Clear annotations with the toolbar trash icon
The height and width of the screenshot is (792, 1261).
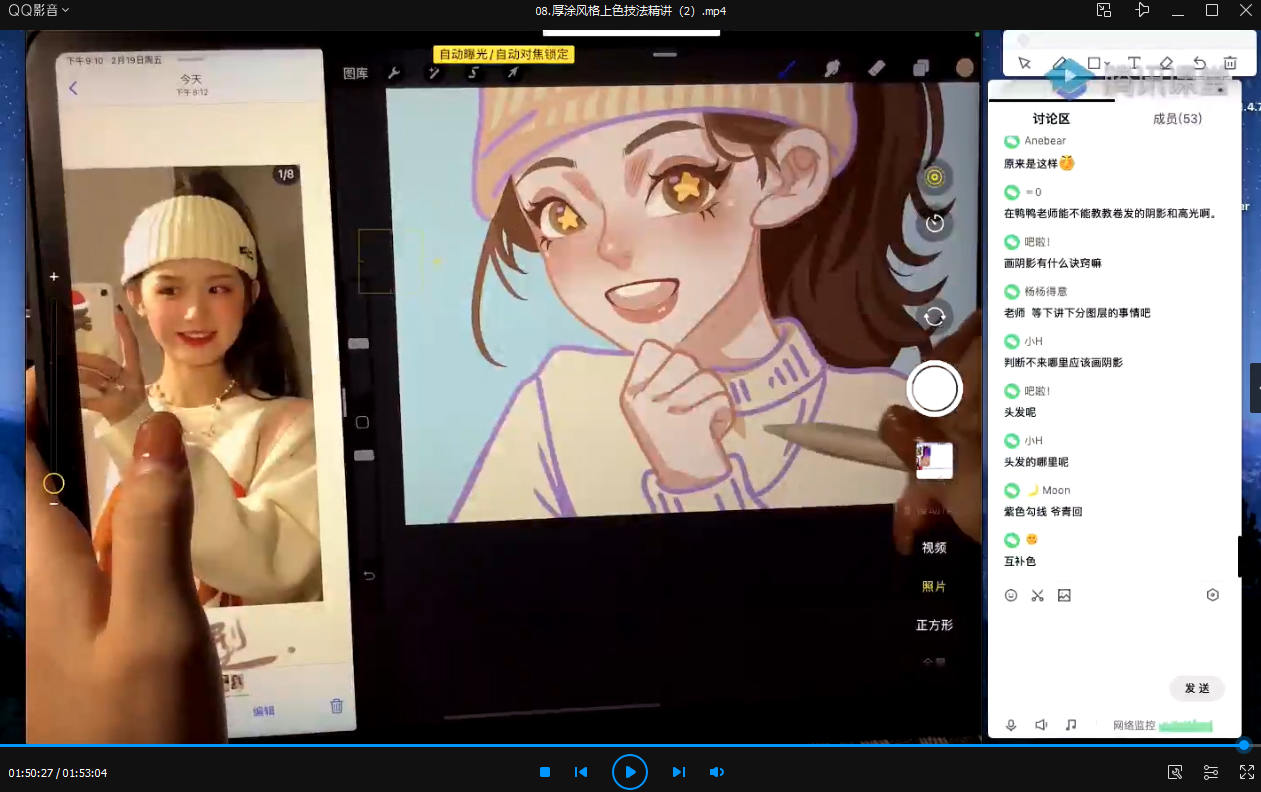point(1230,63)
